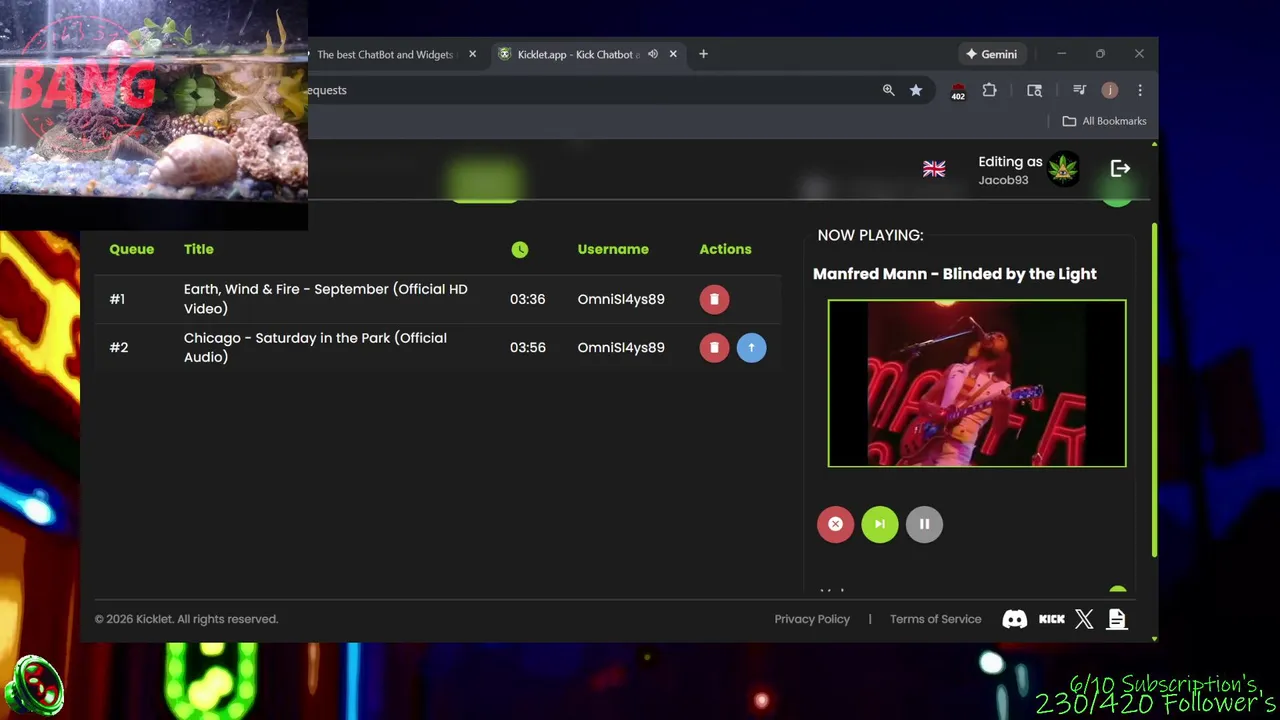This screenshot has height=720, width=1280.
Task: Click the page vertical scrollbar
Action: (1155, 390)
